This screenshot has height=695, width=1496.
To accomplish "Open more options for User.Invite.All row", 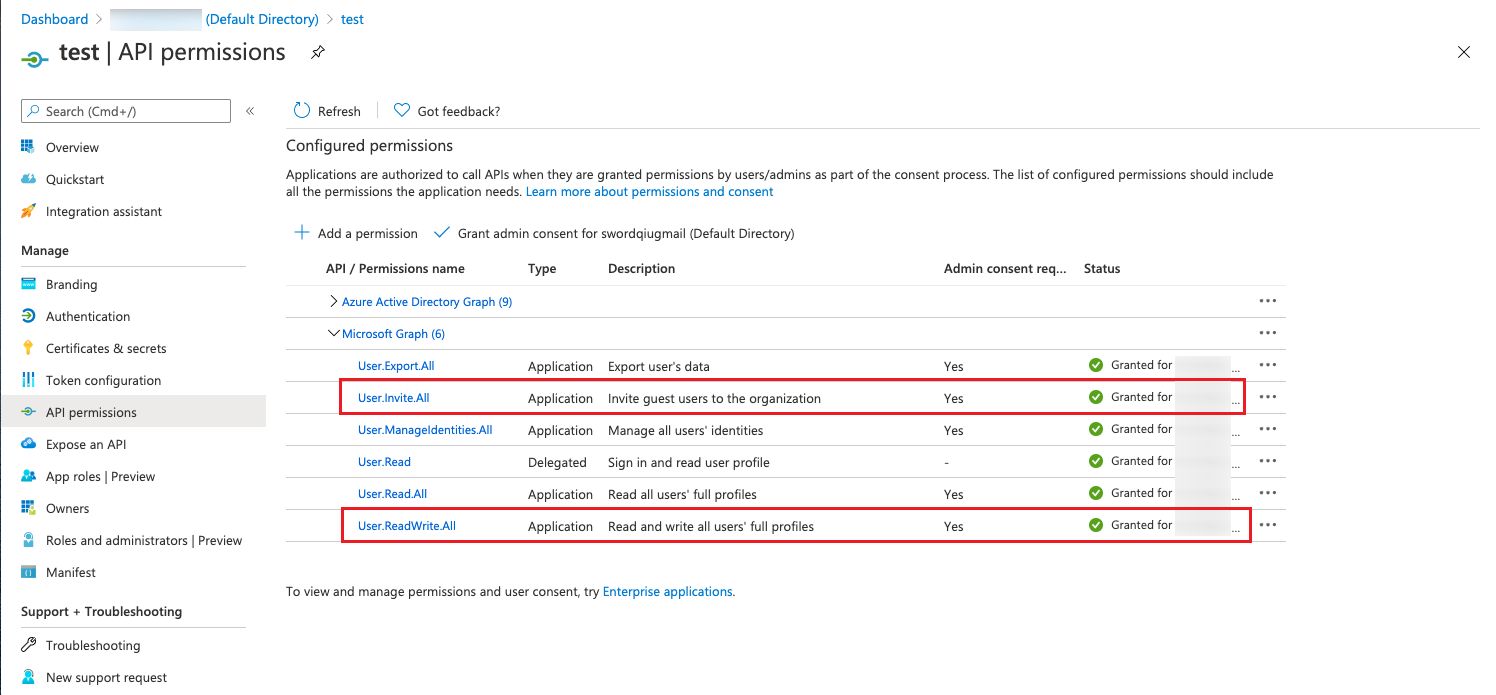I will (x=1268, y=397).
